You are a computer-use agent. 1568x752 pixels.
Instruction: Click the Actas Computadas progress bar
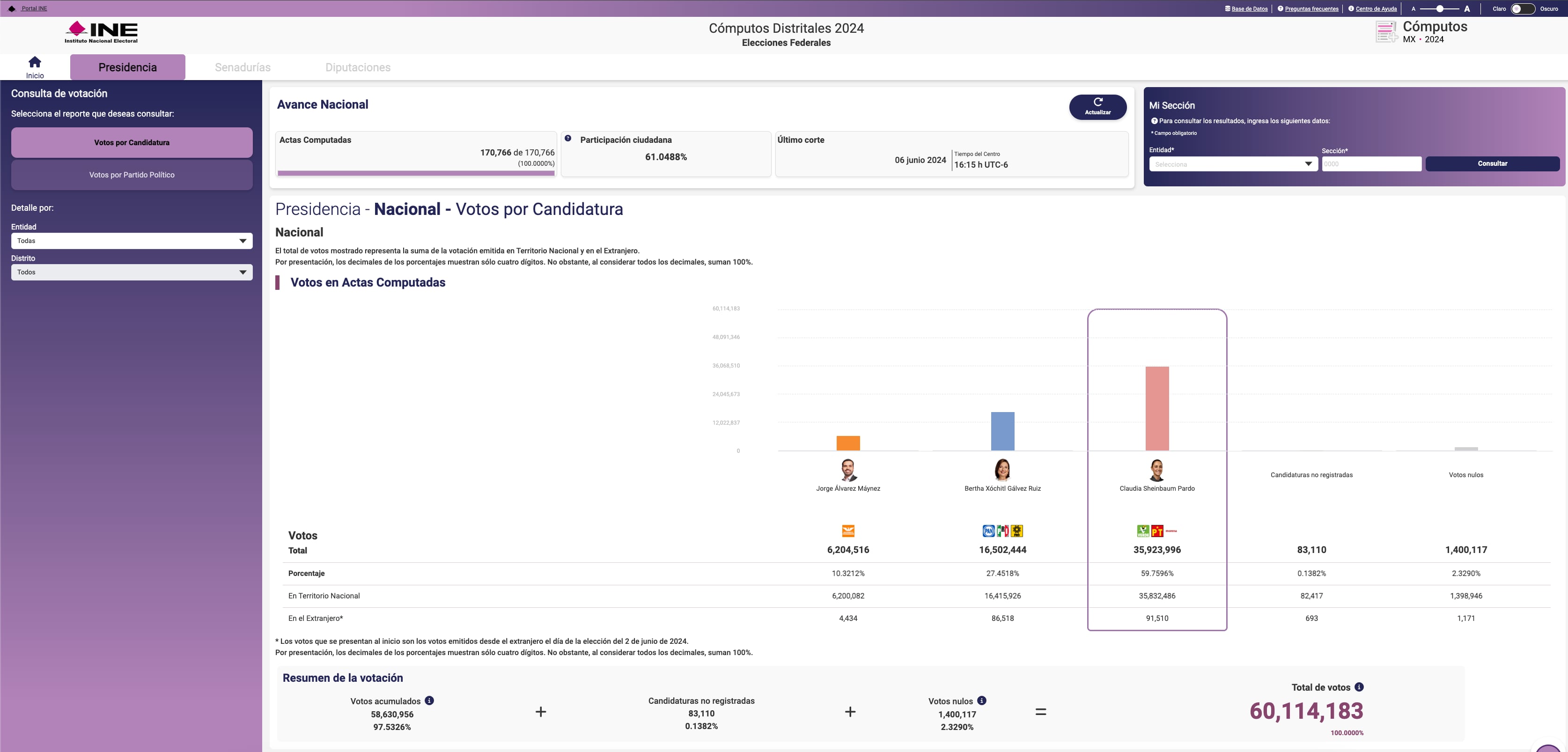416,173
